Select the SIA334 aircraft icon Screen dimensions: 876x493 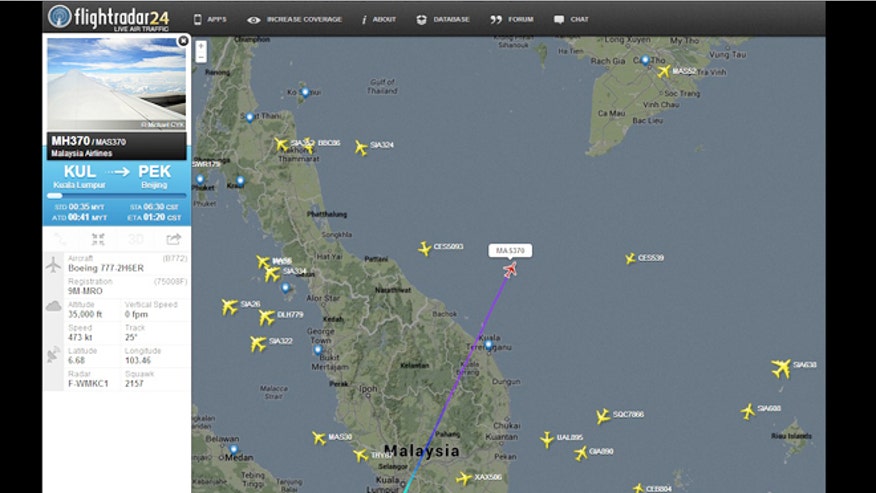click(273, 274)
